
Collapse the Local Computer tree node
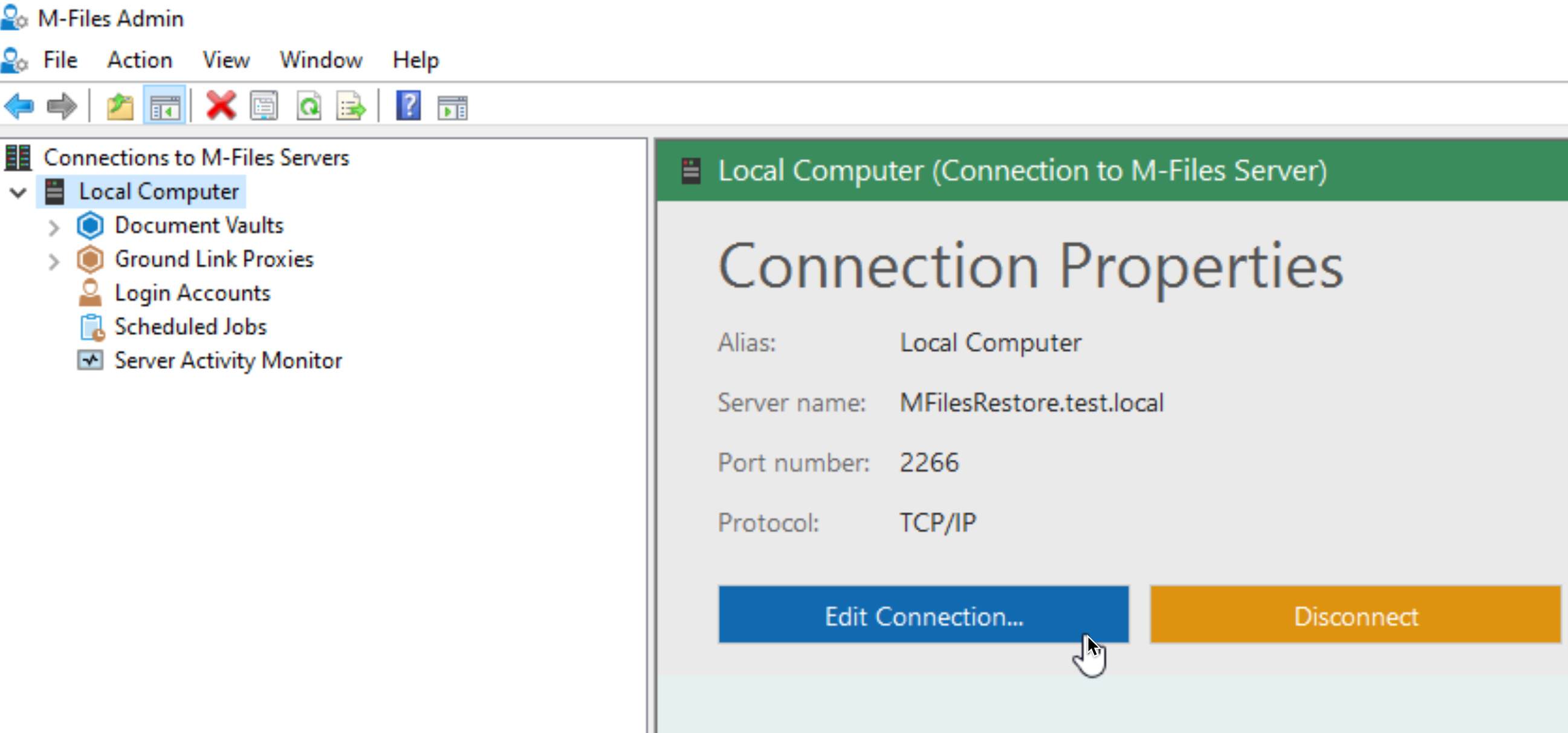click(19, 193)
